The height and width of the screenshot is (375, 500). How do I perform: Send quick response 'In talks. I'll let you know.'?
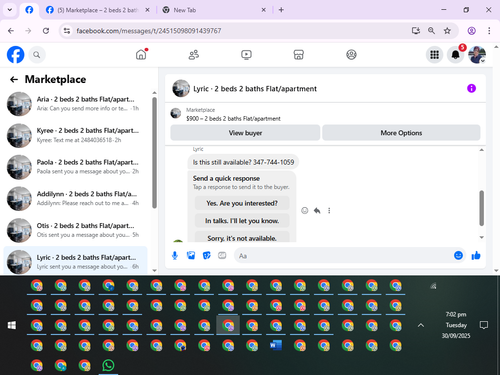(x=242, y=221)
